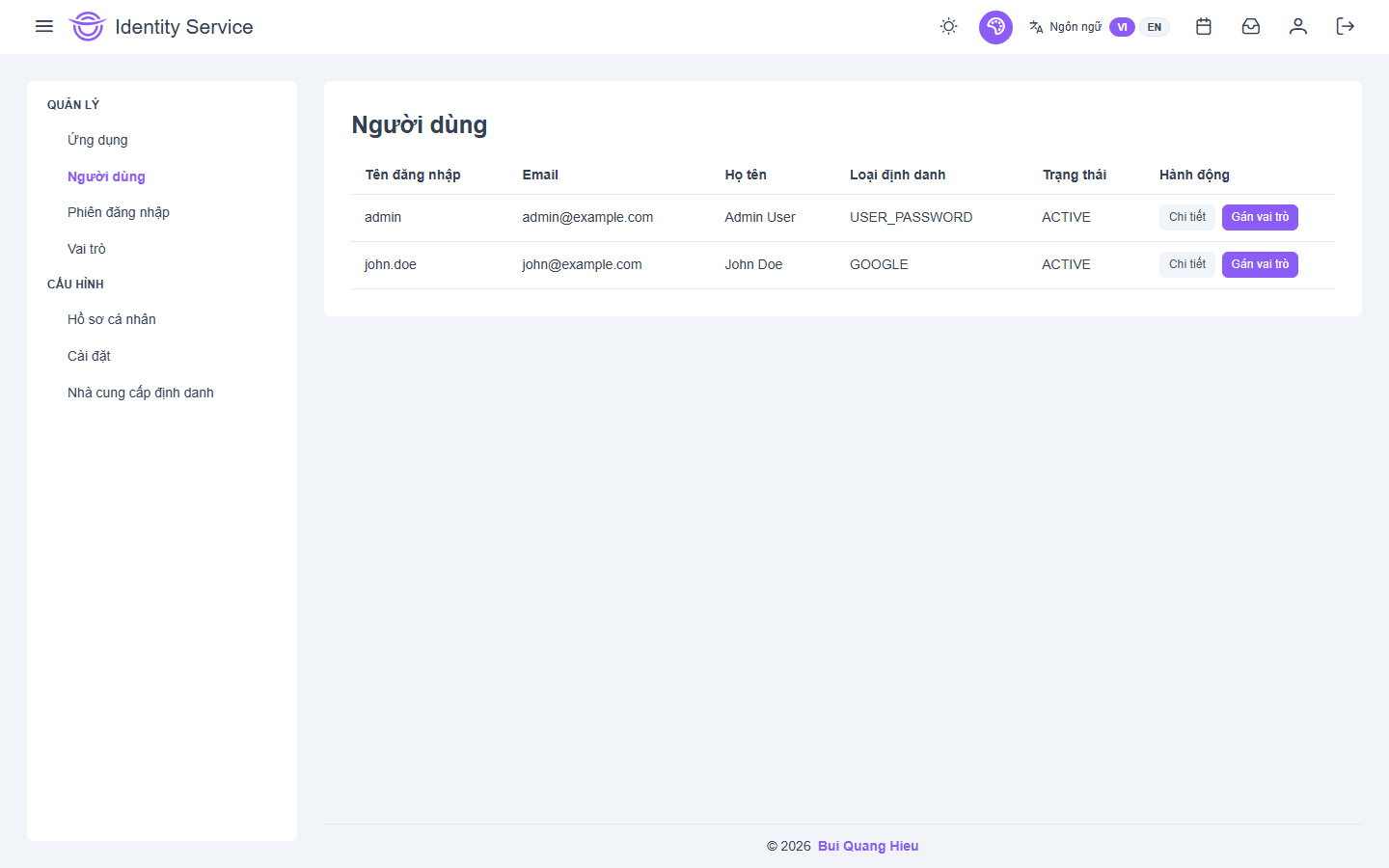Viewport: 1389px width, 868px height.
Task: Click the john@example.com email cell
Action: tap(582, 264)
